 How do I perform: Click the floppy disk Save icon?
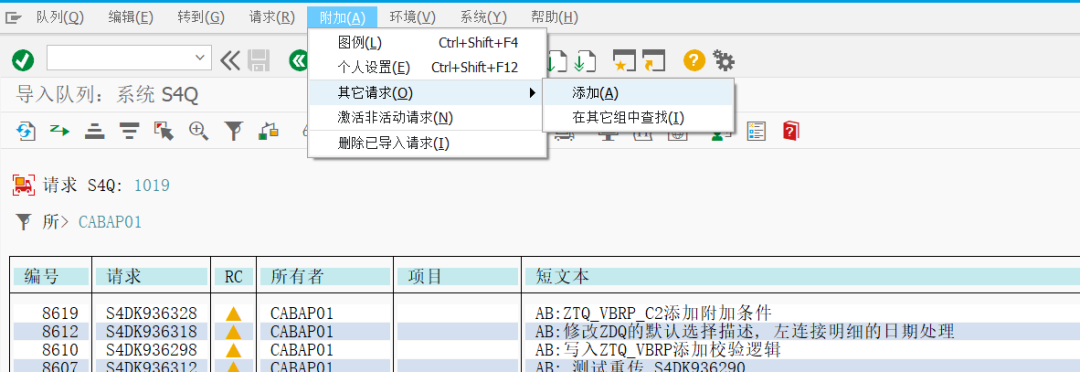point(259,61)
